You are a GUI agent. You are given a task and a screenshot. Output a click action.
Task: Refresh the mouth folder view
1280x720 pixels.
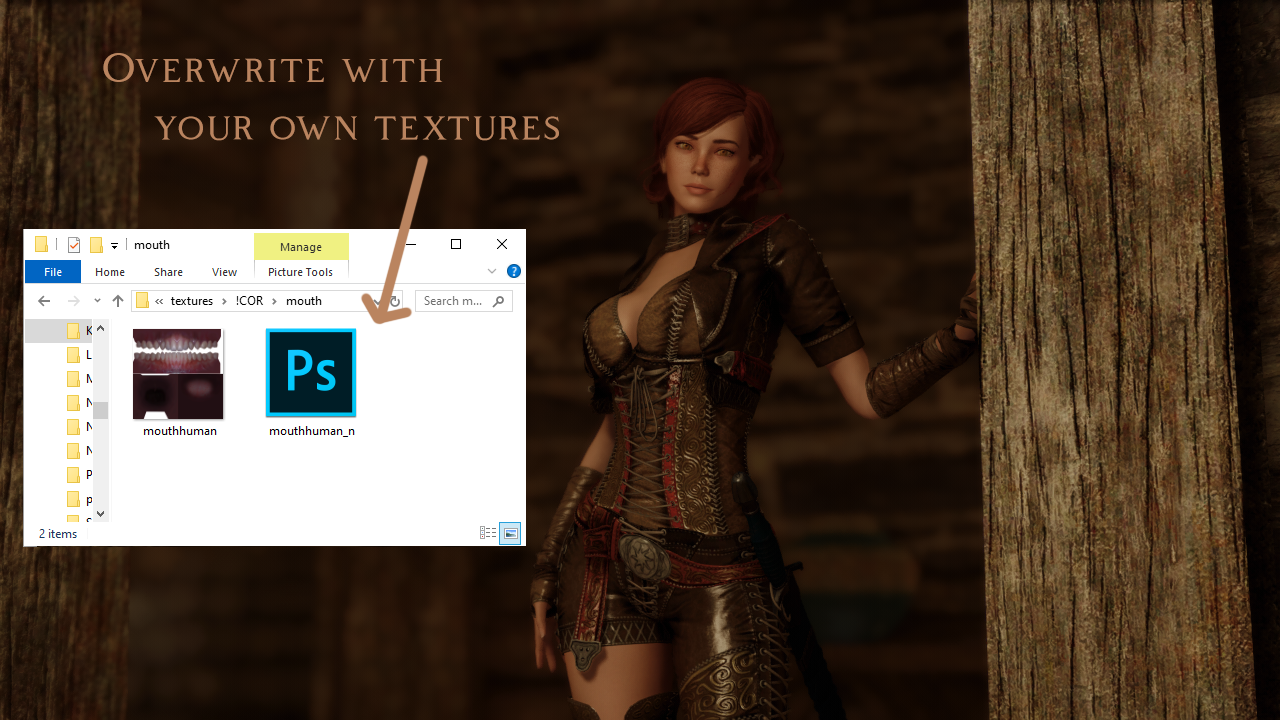(395, 301)
